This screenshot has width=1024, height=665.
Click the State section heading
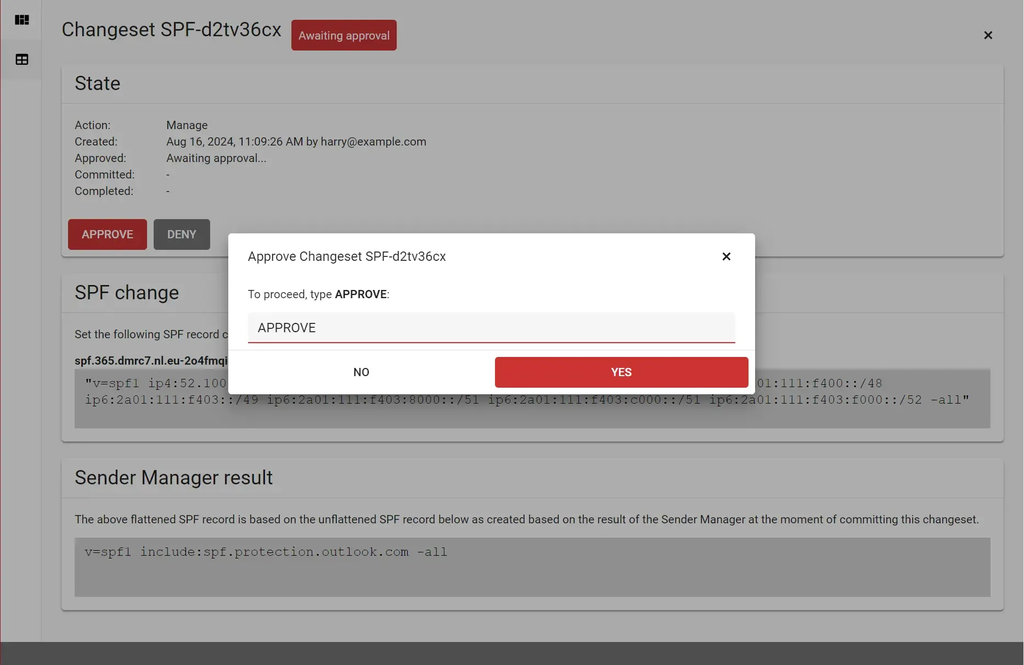(x=97, y=84)
